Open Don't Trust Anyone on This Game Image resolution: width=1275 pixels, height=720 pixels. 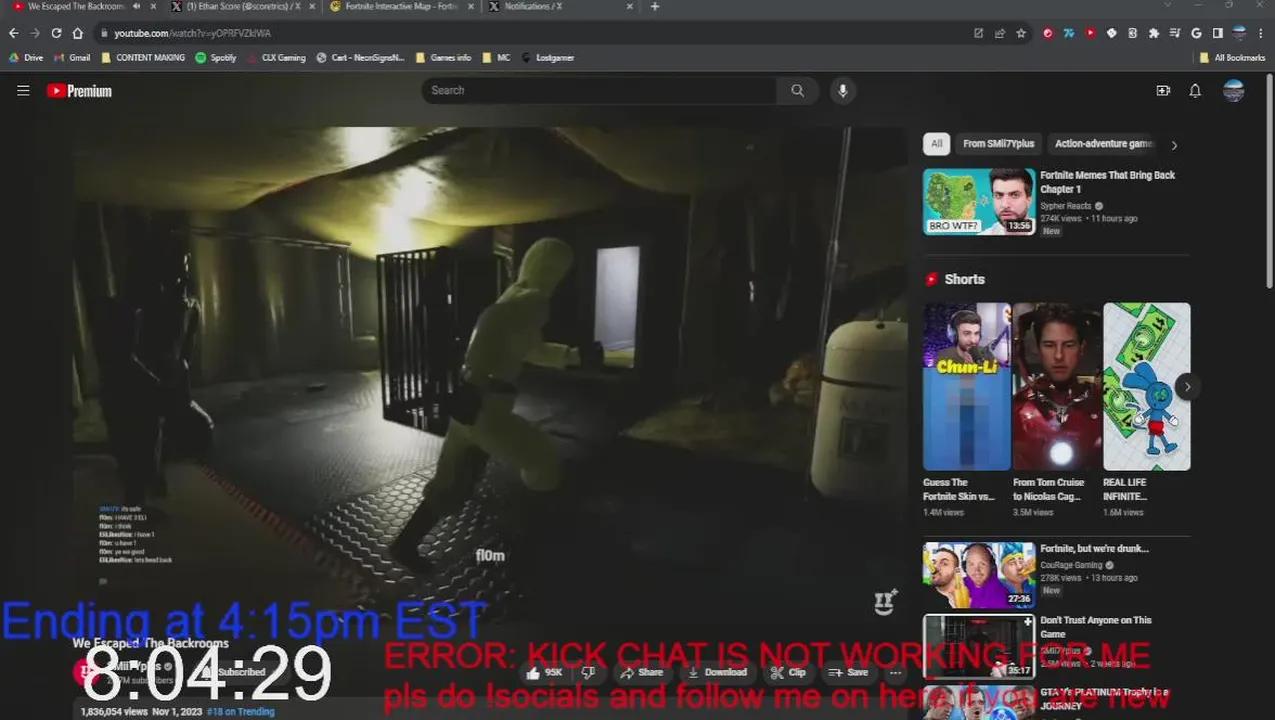(x=1096, y=627)
